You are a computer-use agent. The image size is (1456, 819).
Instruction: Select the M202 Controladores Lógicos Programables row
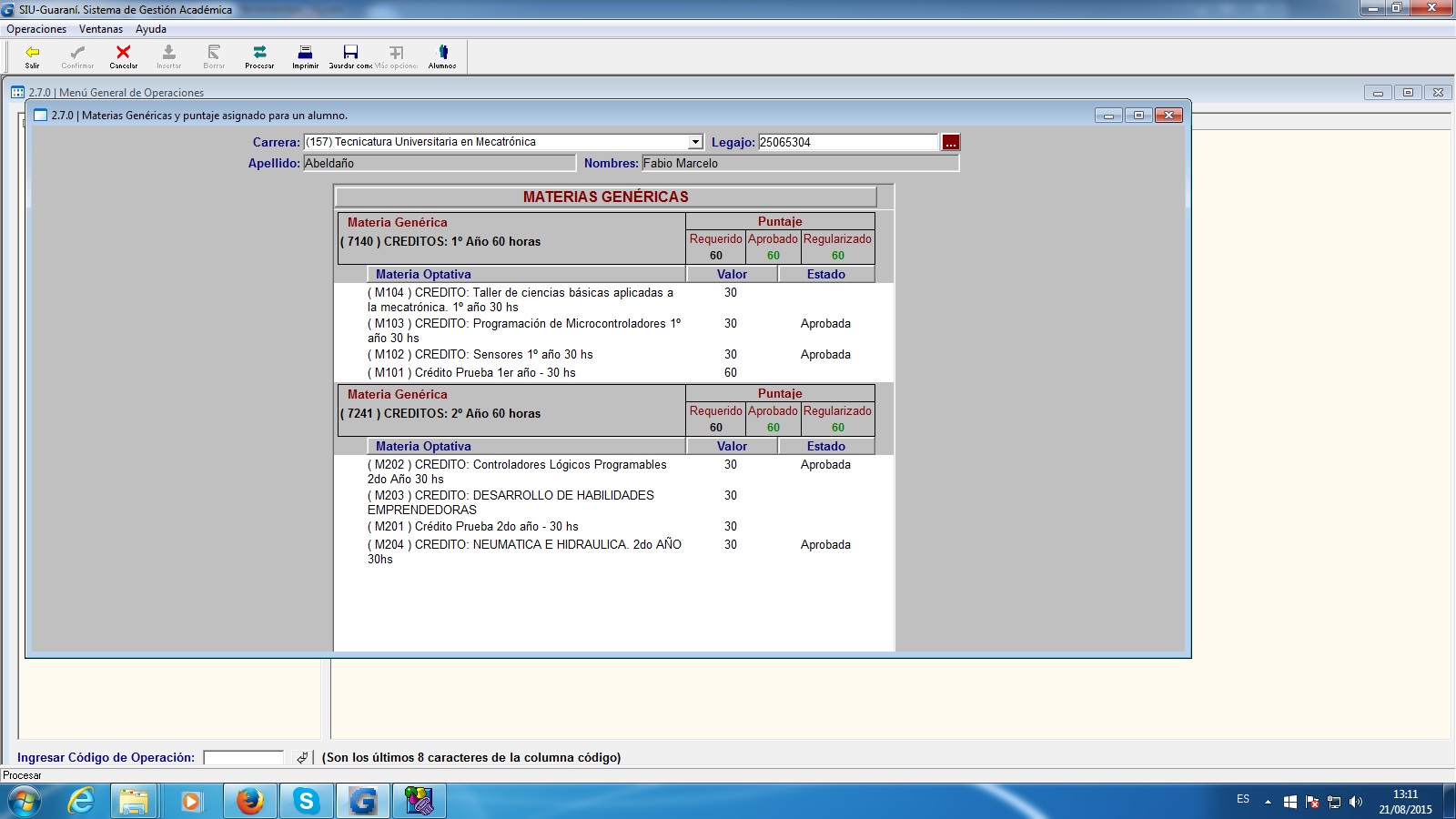click(613, 471)
